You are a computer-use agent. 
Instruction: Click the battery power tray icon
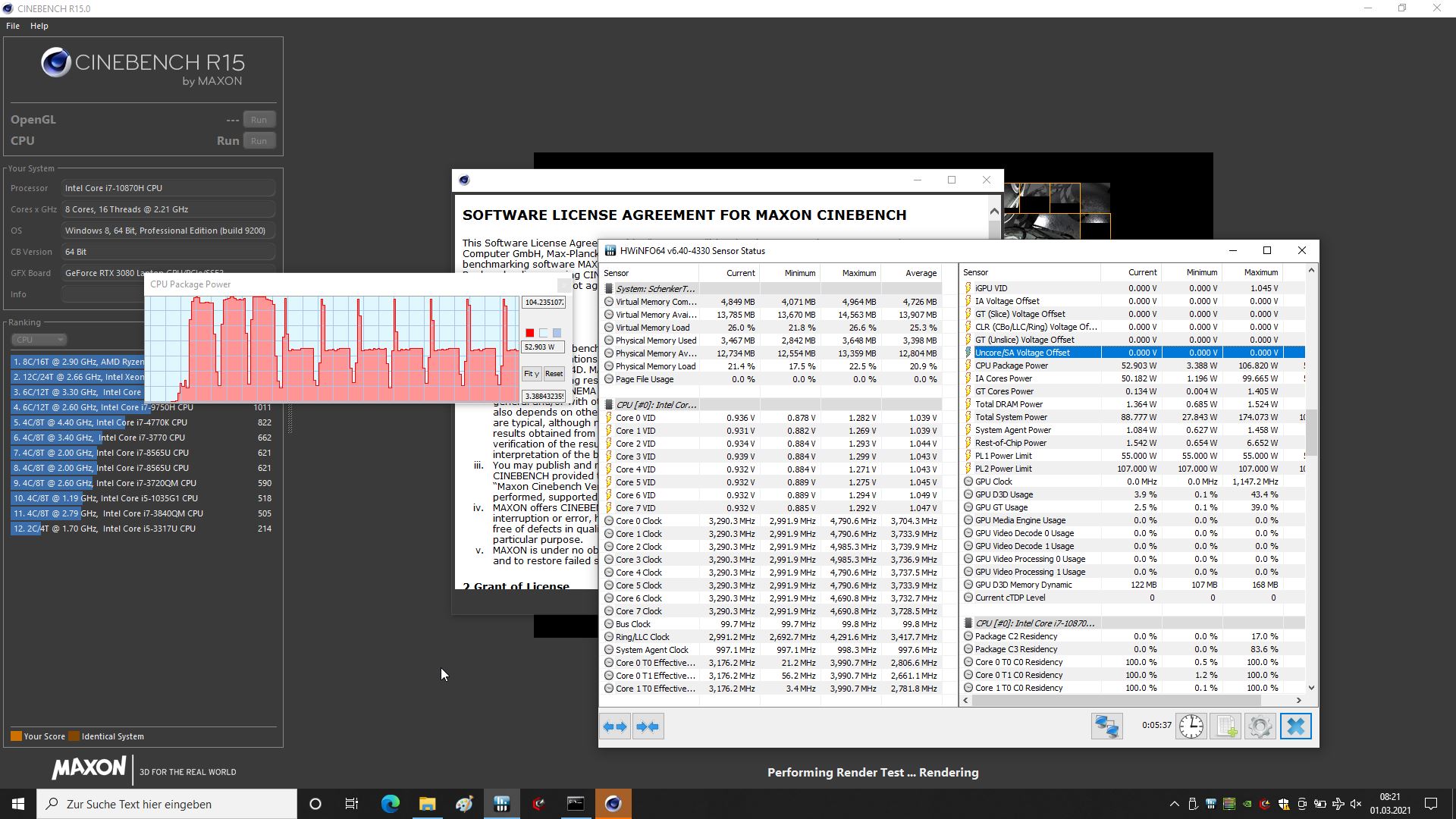click(x=1320, y=804)
